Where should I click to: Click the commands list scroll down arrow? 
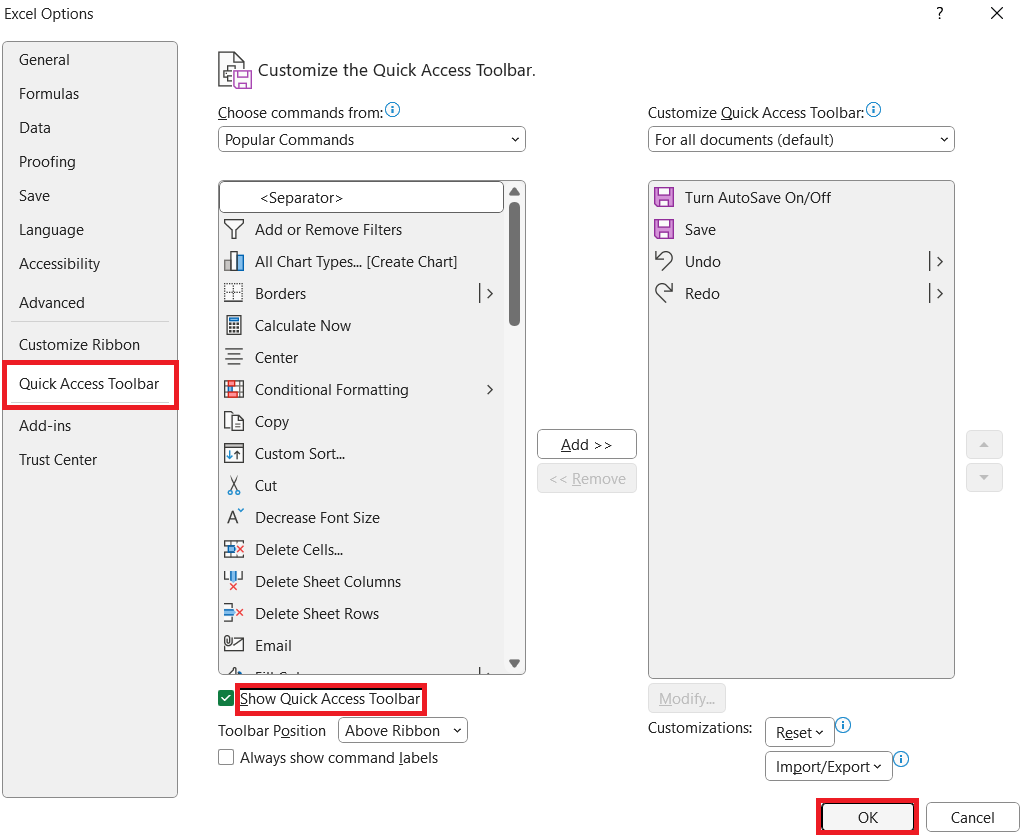pyautogui.click(x=514, y=663)
